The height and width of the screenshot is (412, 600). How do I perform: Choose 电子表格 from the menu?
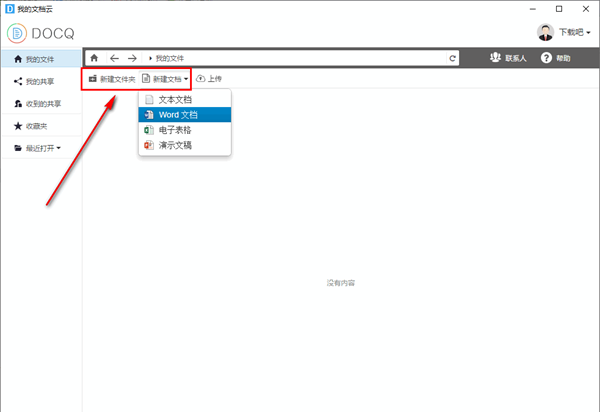point(185,130)
